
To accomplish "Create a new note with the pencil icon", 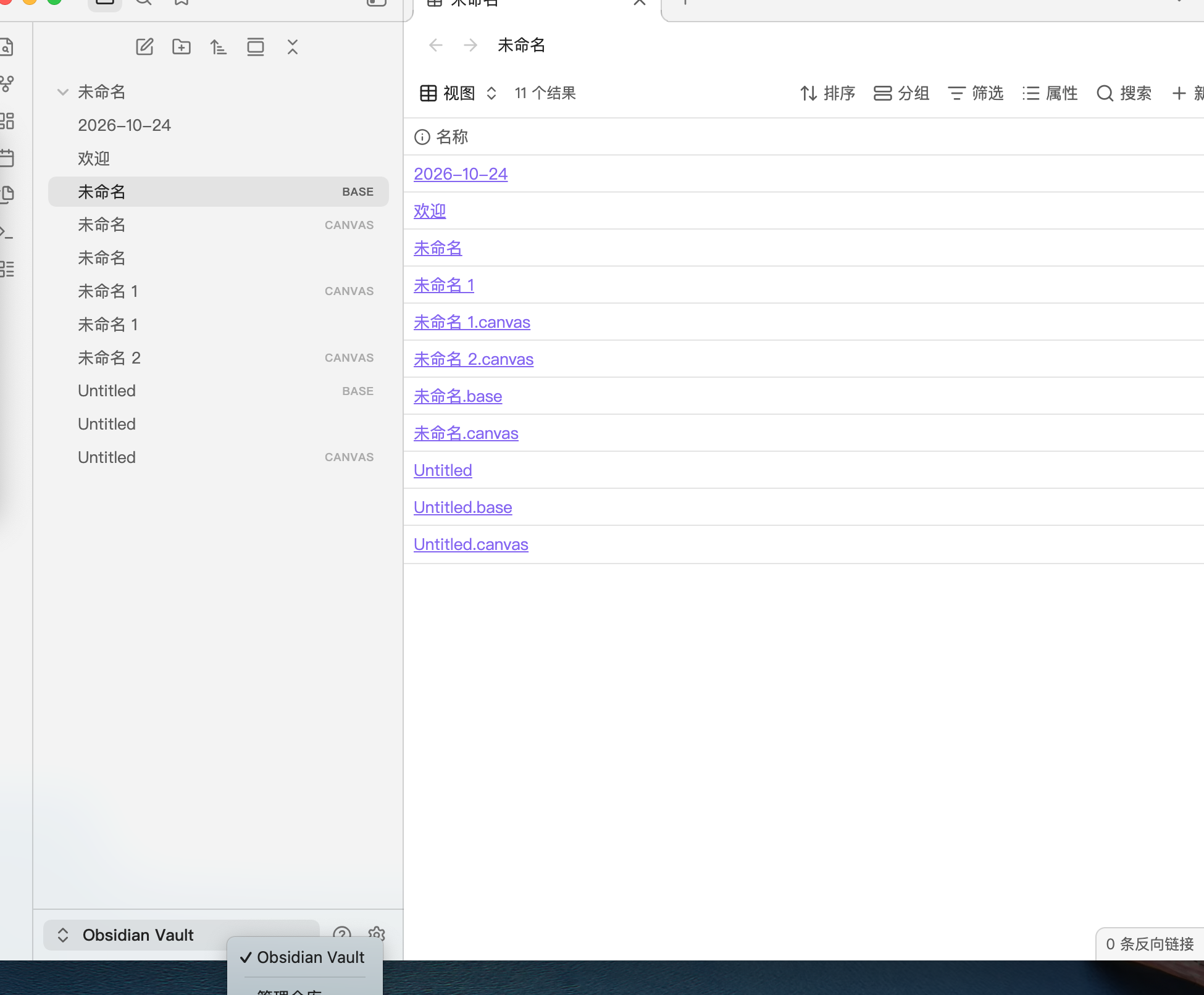I will pos(144,47).
